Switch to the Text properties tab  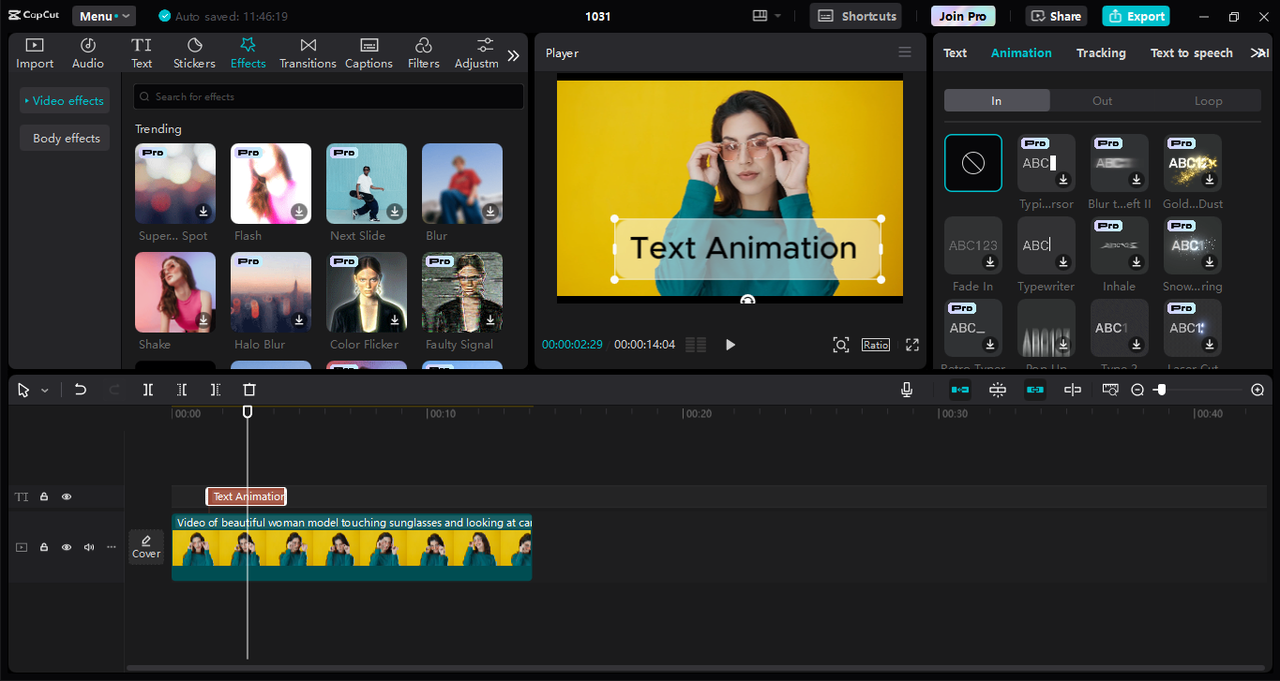tap(955, 53)
